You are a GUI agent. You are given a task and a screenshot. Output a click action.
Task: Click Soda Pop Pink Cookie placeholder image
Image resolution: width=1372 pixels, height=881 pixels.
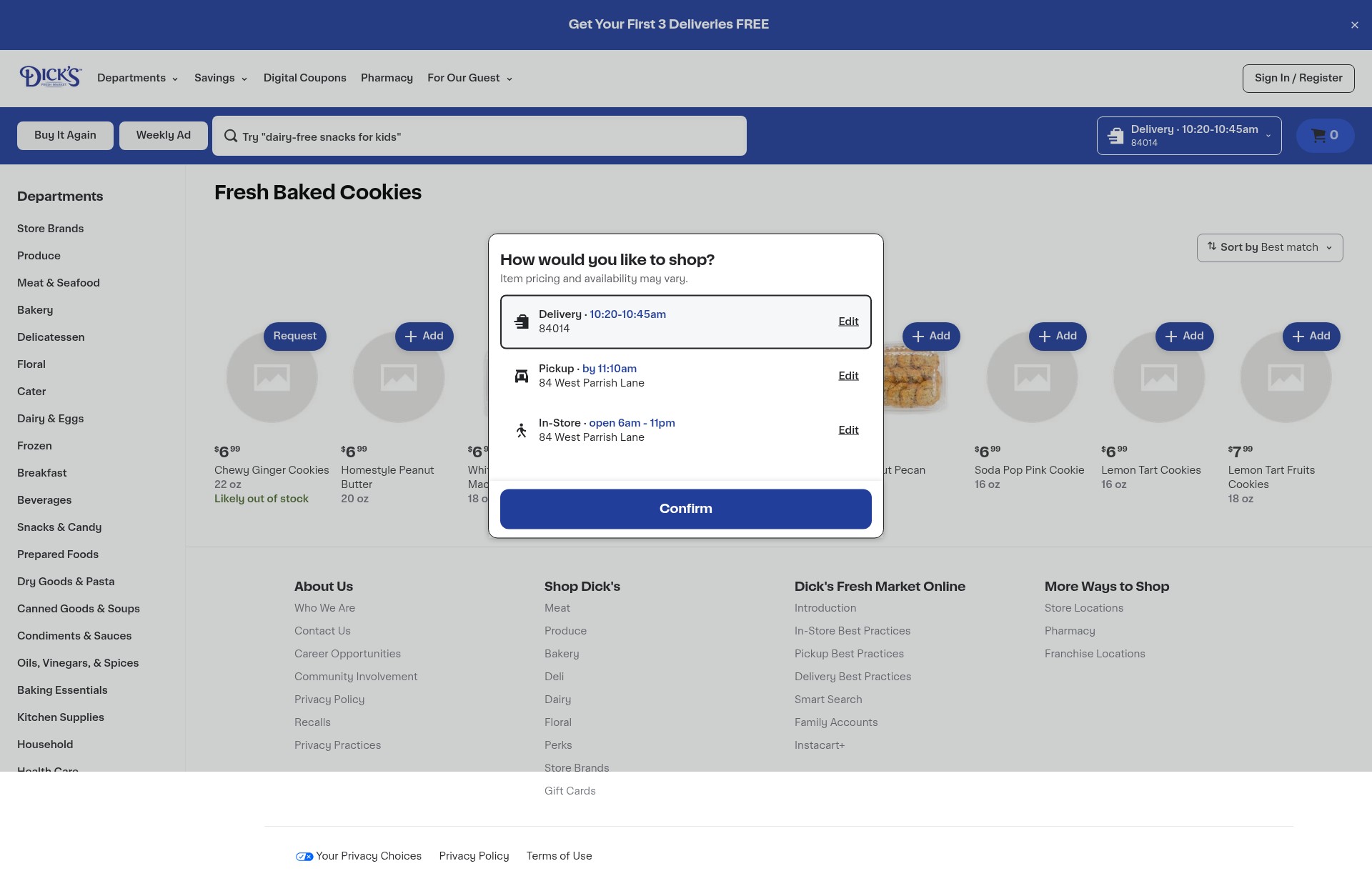pos(1033,377)
